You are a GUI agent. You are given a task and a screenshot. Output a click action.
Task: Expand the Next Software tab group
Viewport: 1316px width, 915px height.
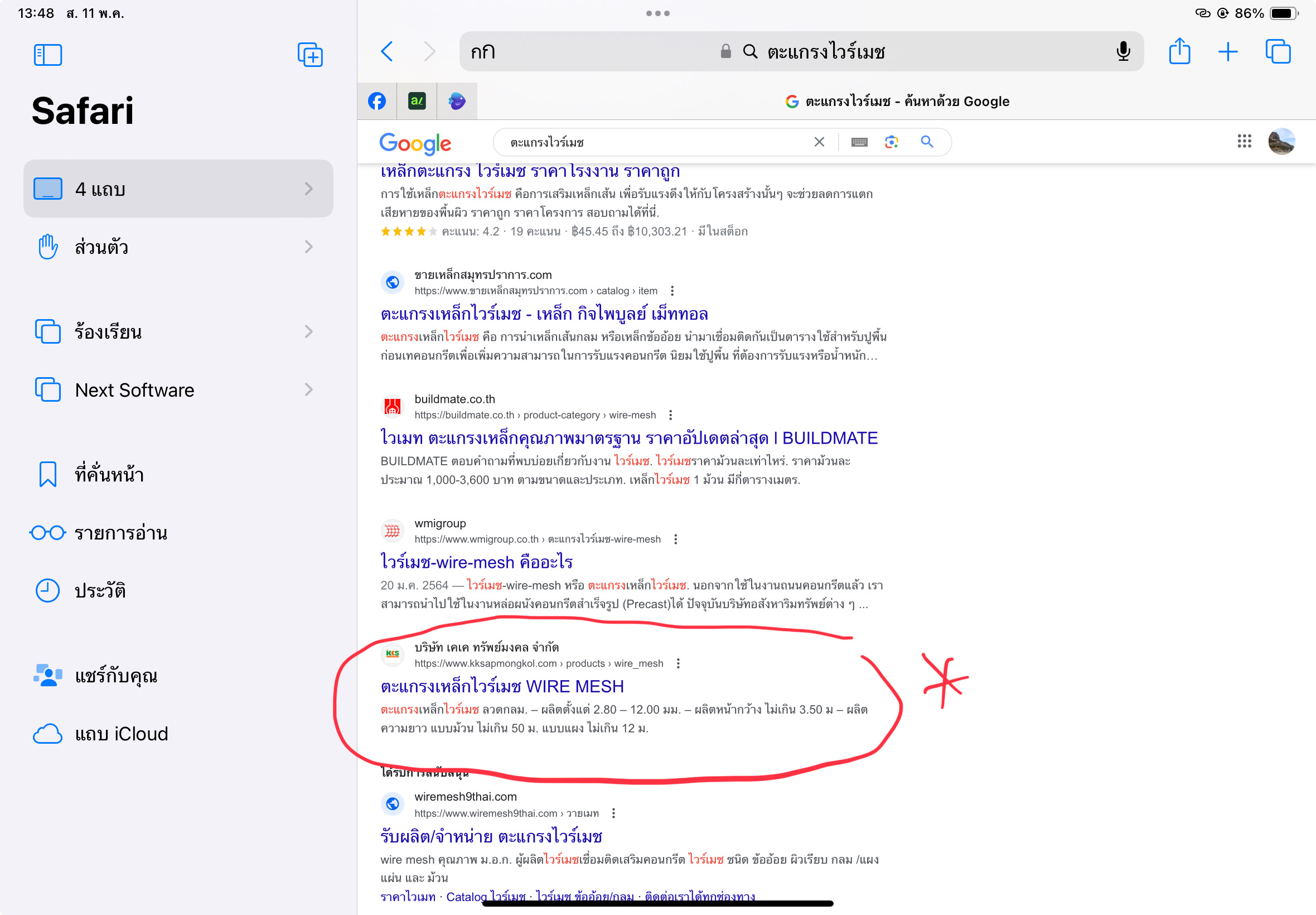point(309,390)
